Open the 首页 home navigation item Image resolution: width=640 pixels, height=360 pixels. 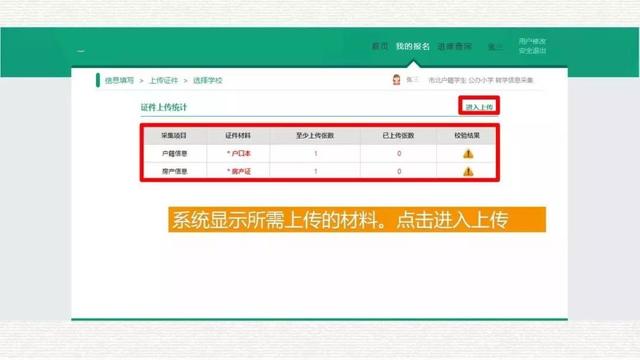380,46
